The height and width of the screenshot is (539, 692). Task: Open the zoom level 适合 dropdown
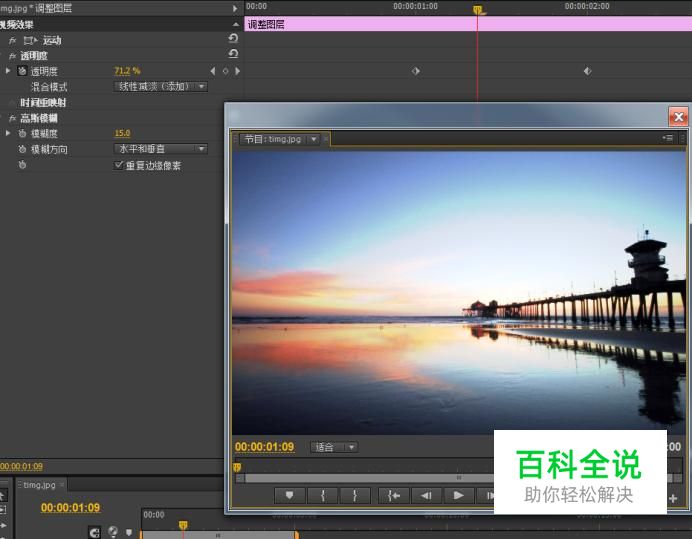[334, 447]
